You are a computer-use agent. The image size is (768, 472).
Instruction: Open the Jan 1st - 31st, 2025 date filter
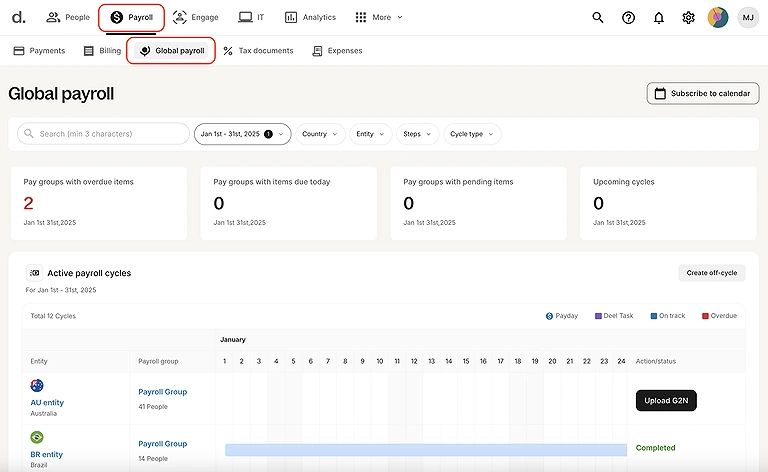click(242, 134)
